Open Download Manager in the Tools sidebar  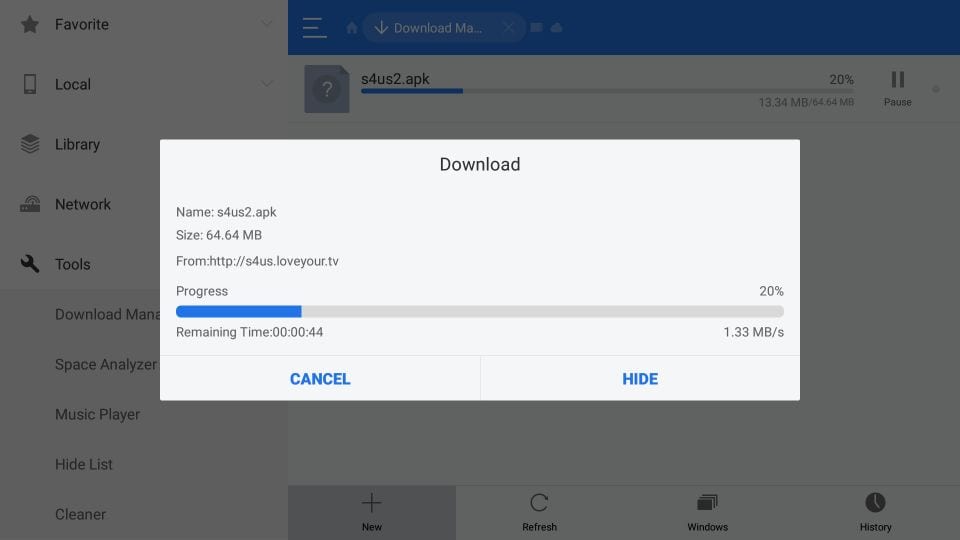[x=108, y=314]
